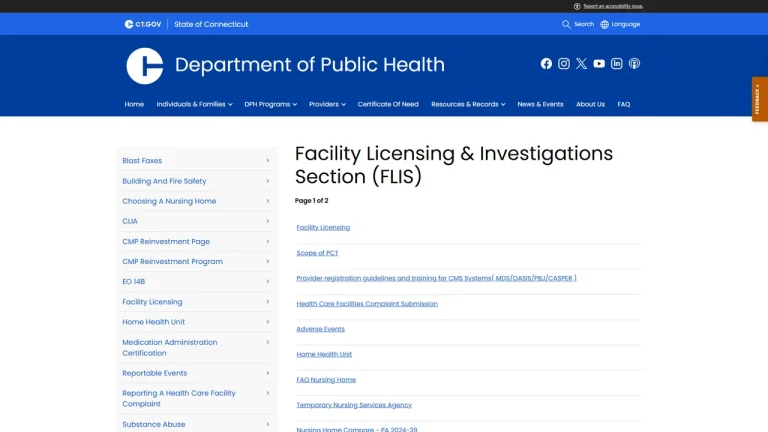Open Facility Licensing link in main list

click(x=323, y=228)
